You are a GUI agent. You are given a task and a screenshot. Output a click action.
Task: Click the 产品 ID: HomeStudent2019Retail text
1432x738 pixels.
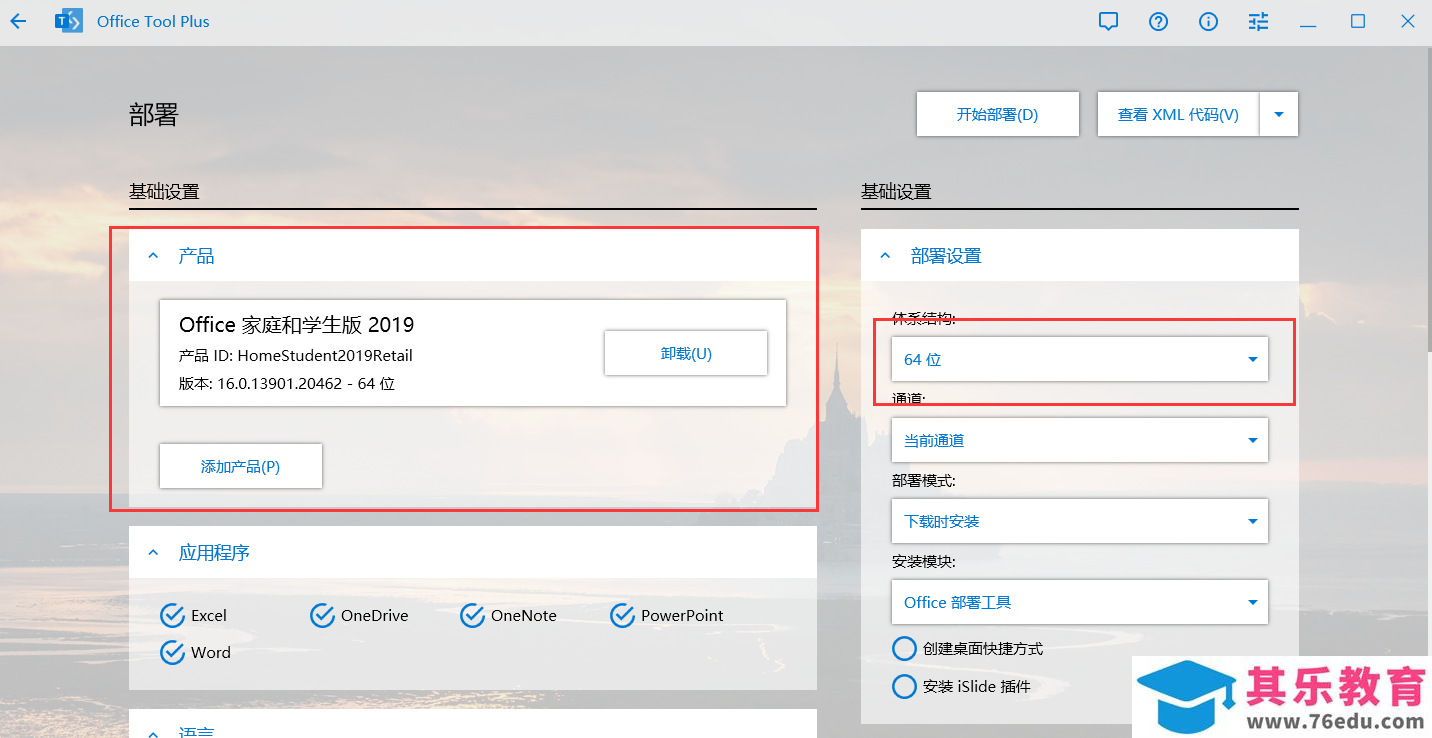coord(296,355)
